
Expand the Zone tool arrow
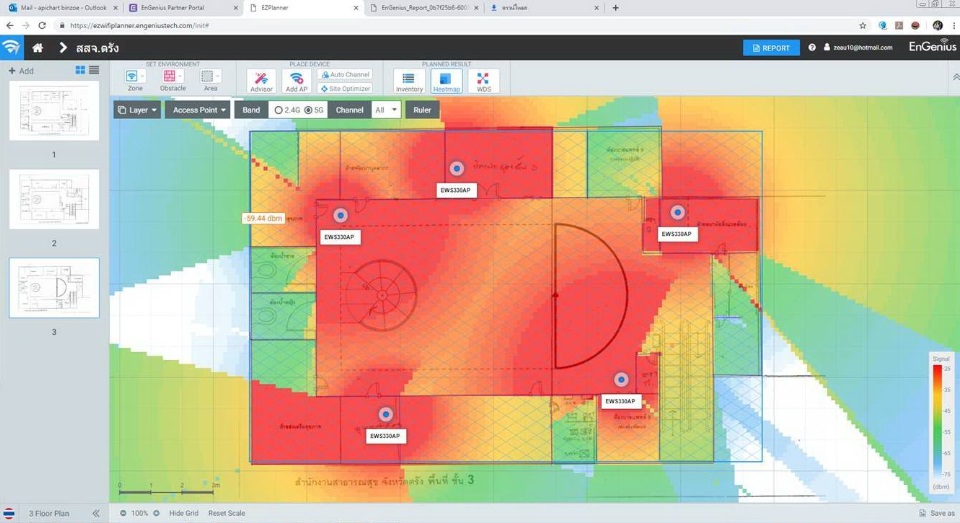[x=143, y=77]
